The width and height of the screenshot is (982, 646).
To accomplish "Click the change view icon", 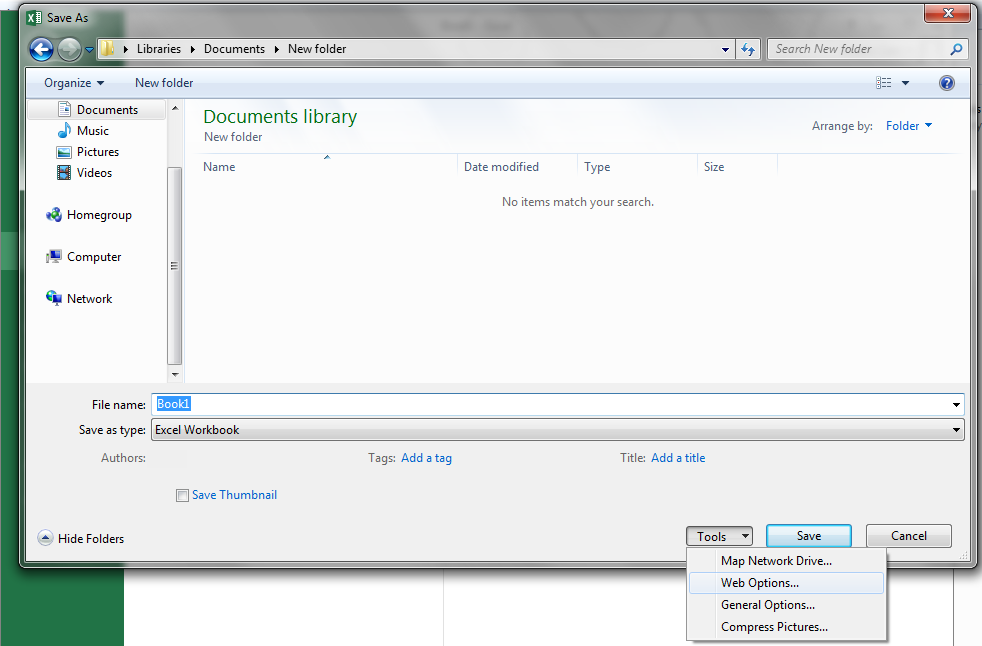I will click(884, 83).
